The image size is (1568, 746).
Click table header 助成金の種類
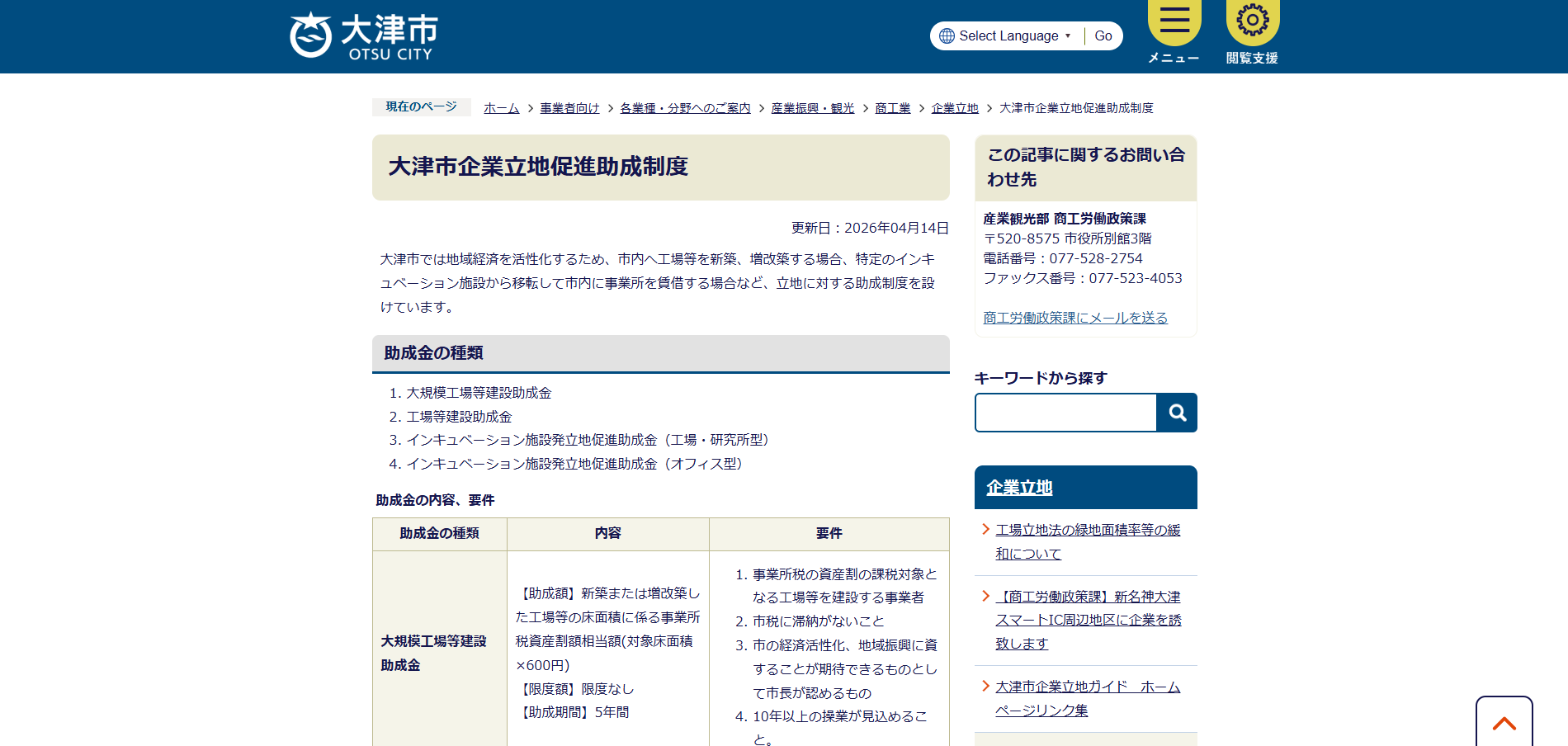[x=440, y=533]
